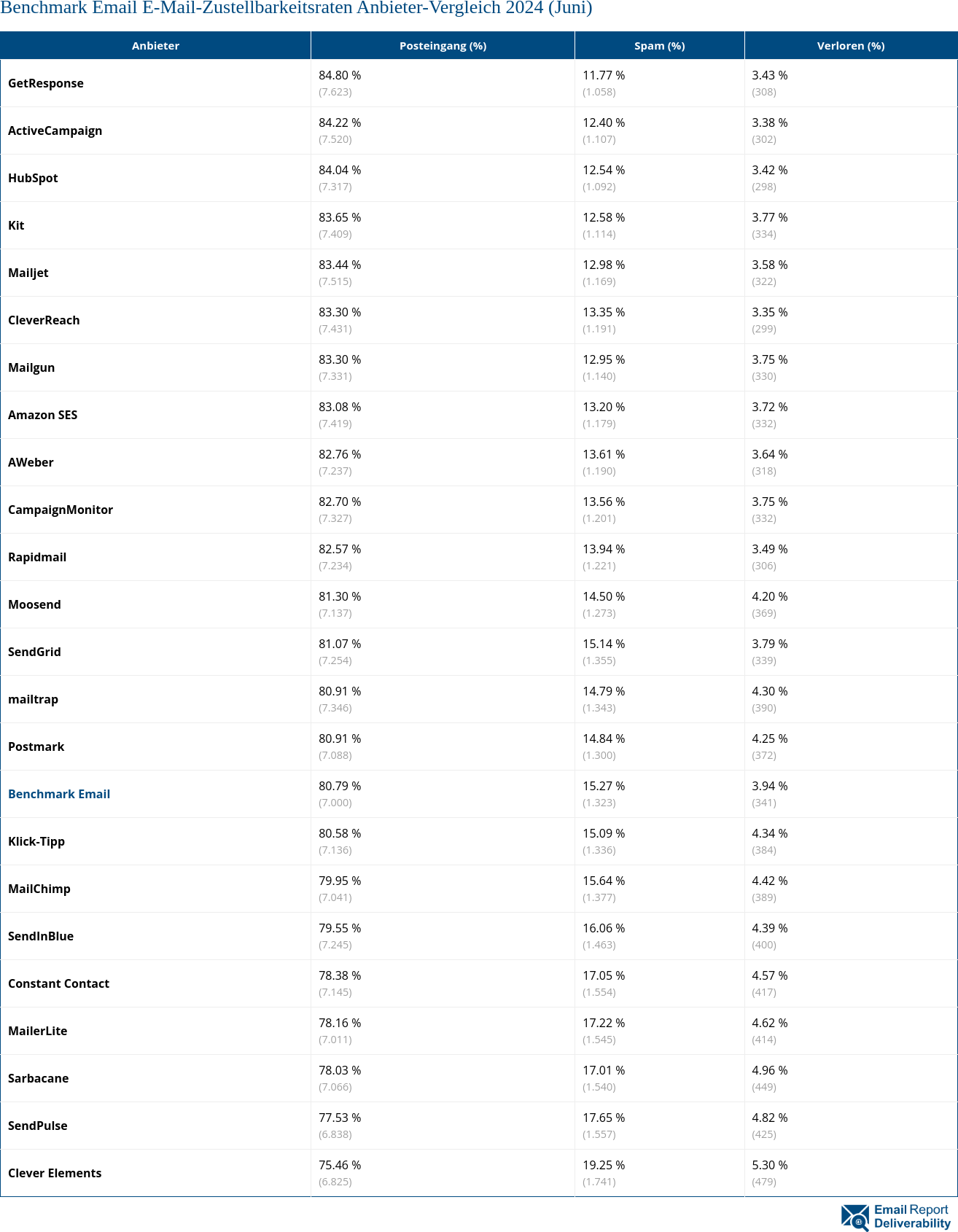
Task: Select the Verloren (%) column header
Action: point(850,46)
